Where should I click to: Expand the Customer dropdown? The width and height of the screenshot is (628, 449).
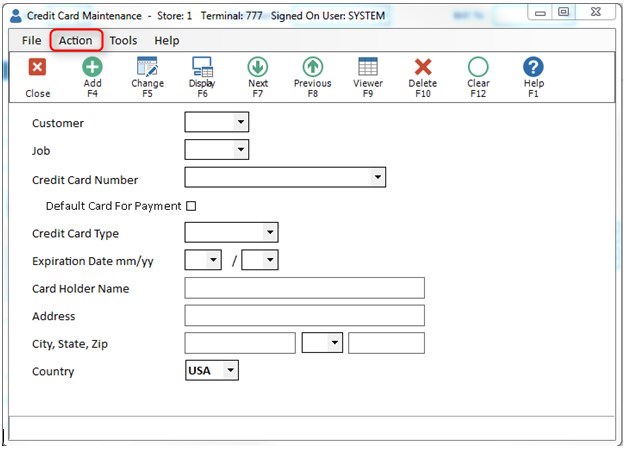240,123
